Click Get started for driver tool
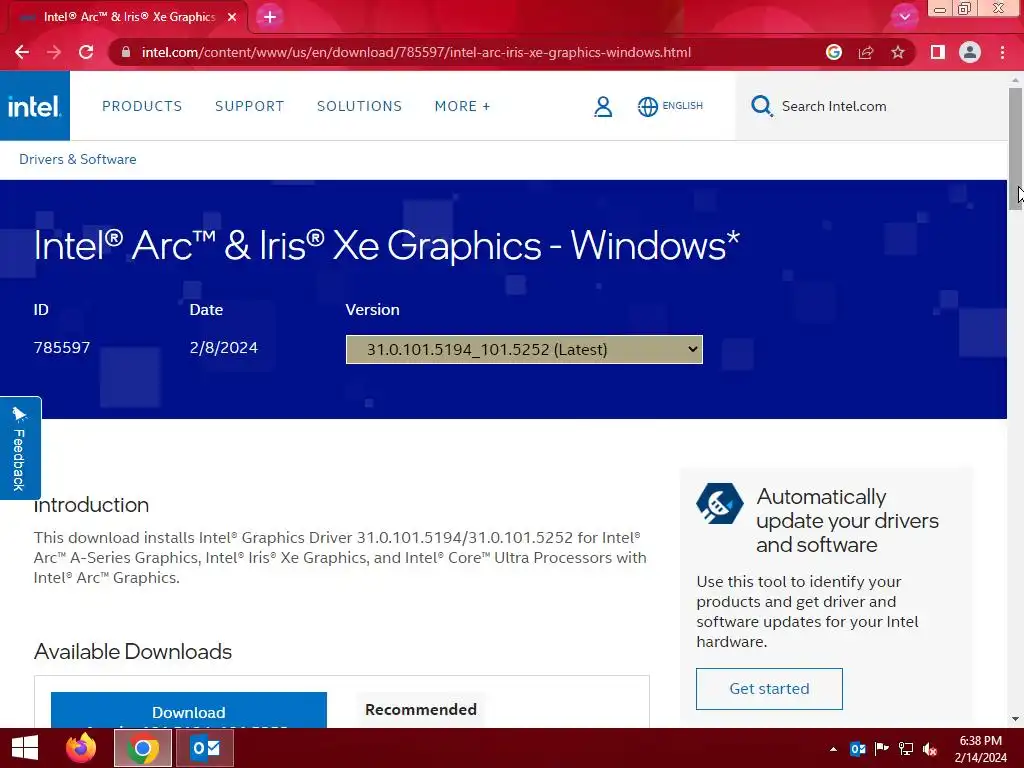Viewport: 1024px width, 768px height. coord(769,689)
